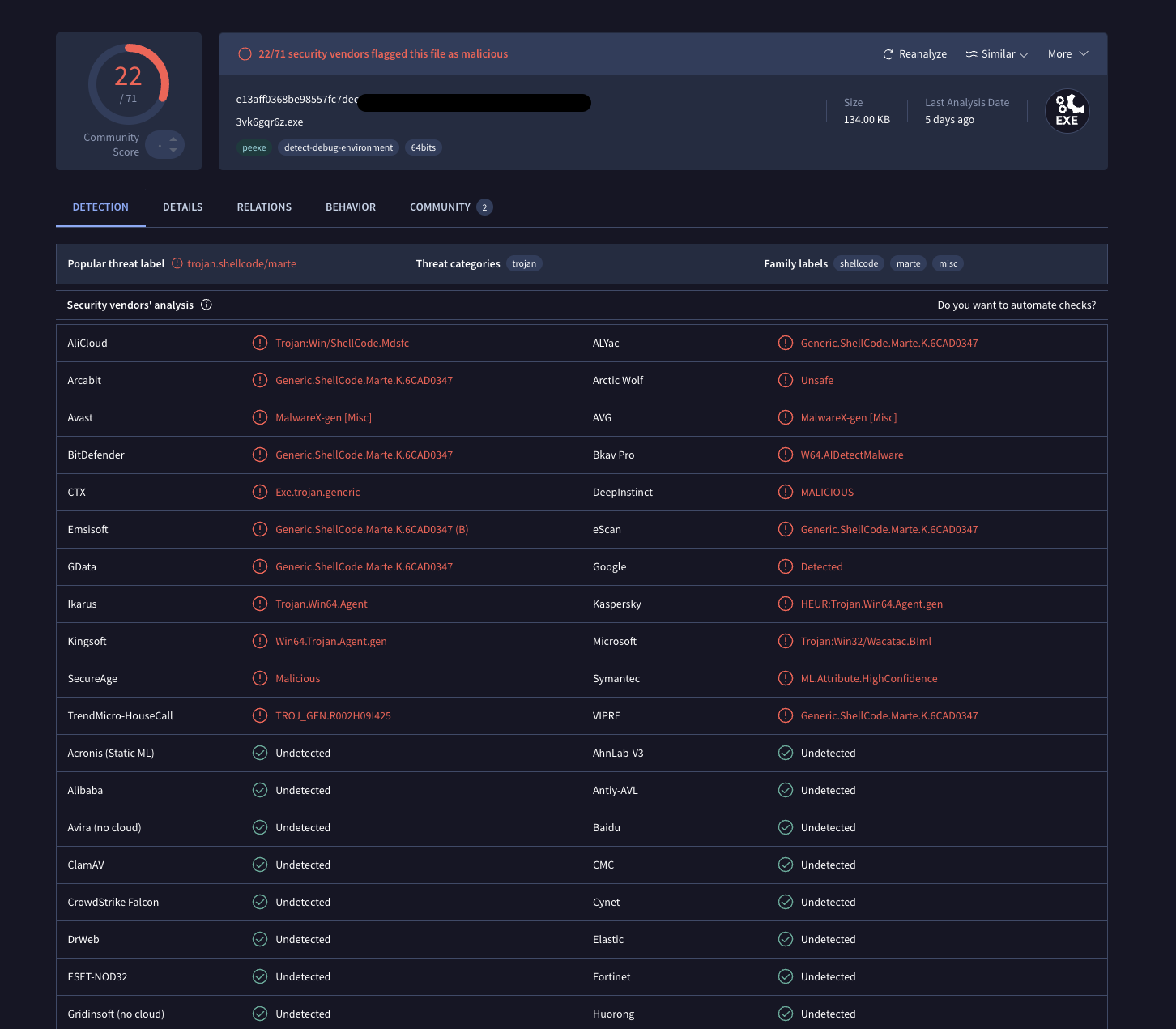Click 'Do you want to automate checks?' link
The height and width of the screenshot is (1029, 1176).
tap(1016, 305)
